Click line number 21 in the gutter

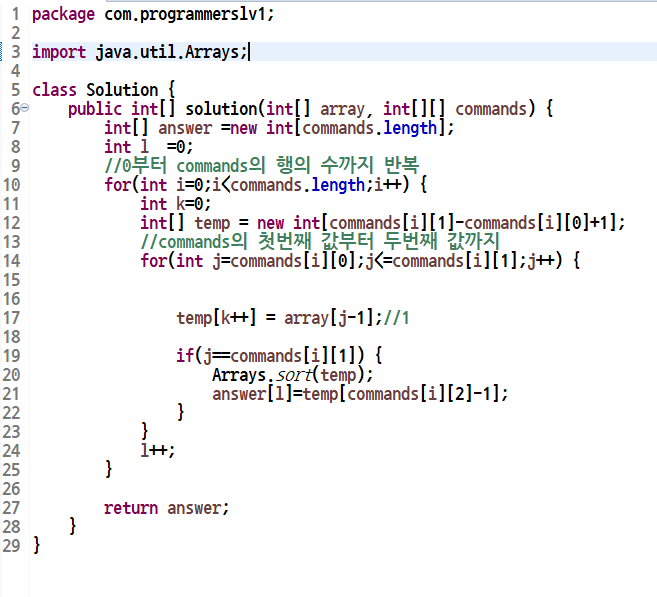point(11,394)
